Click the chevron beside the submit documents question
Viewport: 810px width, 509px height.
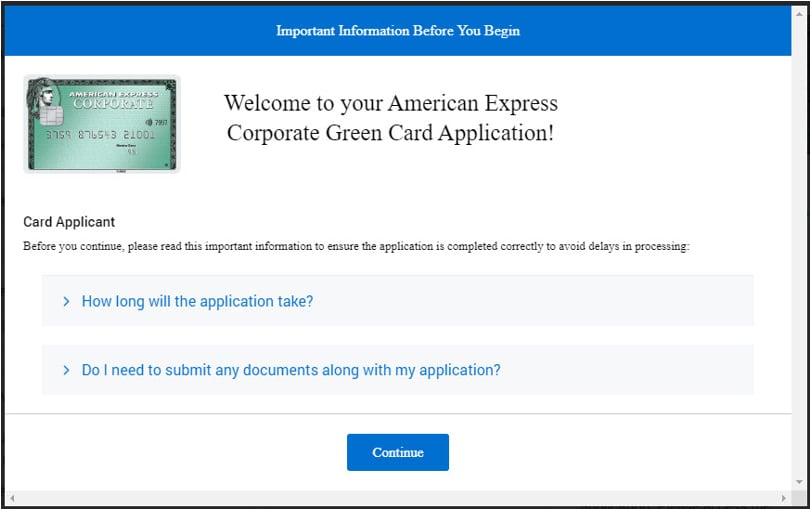click(x=66, y=370)
